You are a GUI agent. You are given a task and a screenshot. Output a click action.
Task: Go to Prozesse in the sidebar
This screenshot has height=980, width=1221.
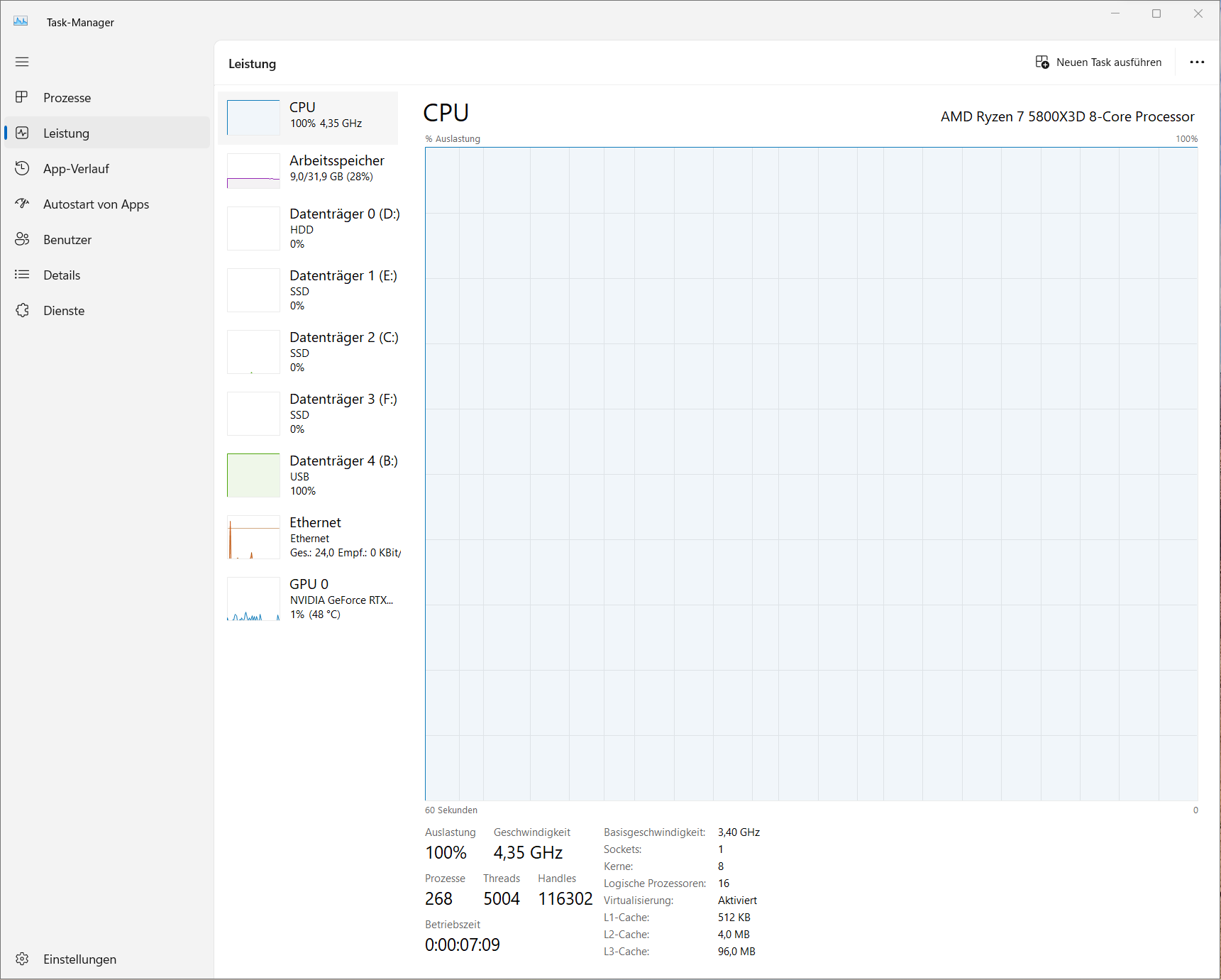(x=106, y=97)
